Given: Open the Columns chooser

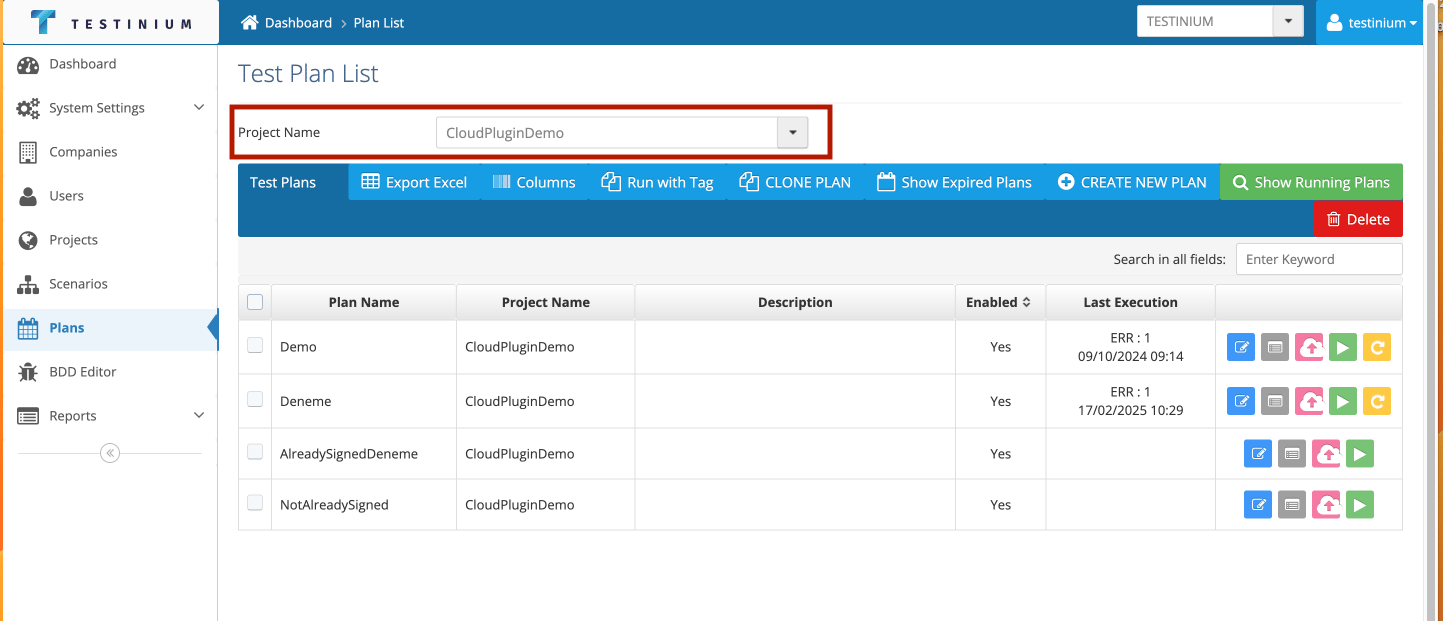Looking at the screenshot, I should [x=534, y=182].
